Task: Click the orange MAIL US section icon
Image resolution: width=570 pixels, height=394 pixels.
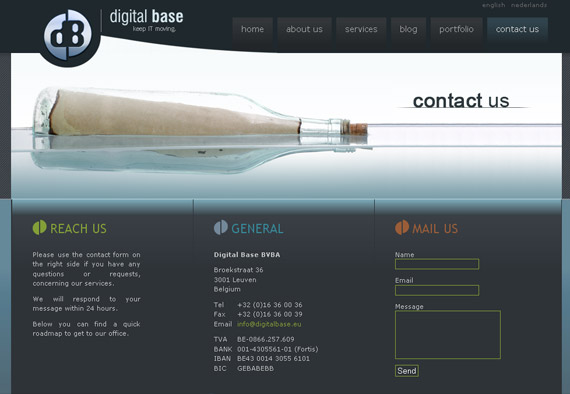Action: (402, 228)
